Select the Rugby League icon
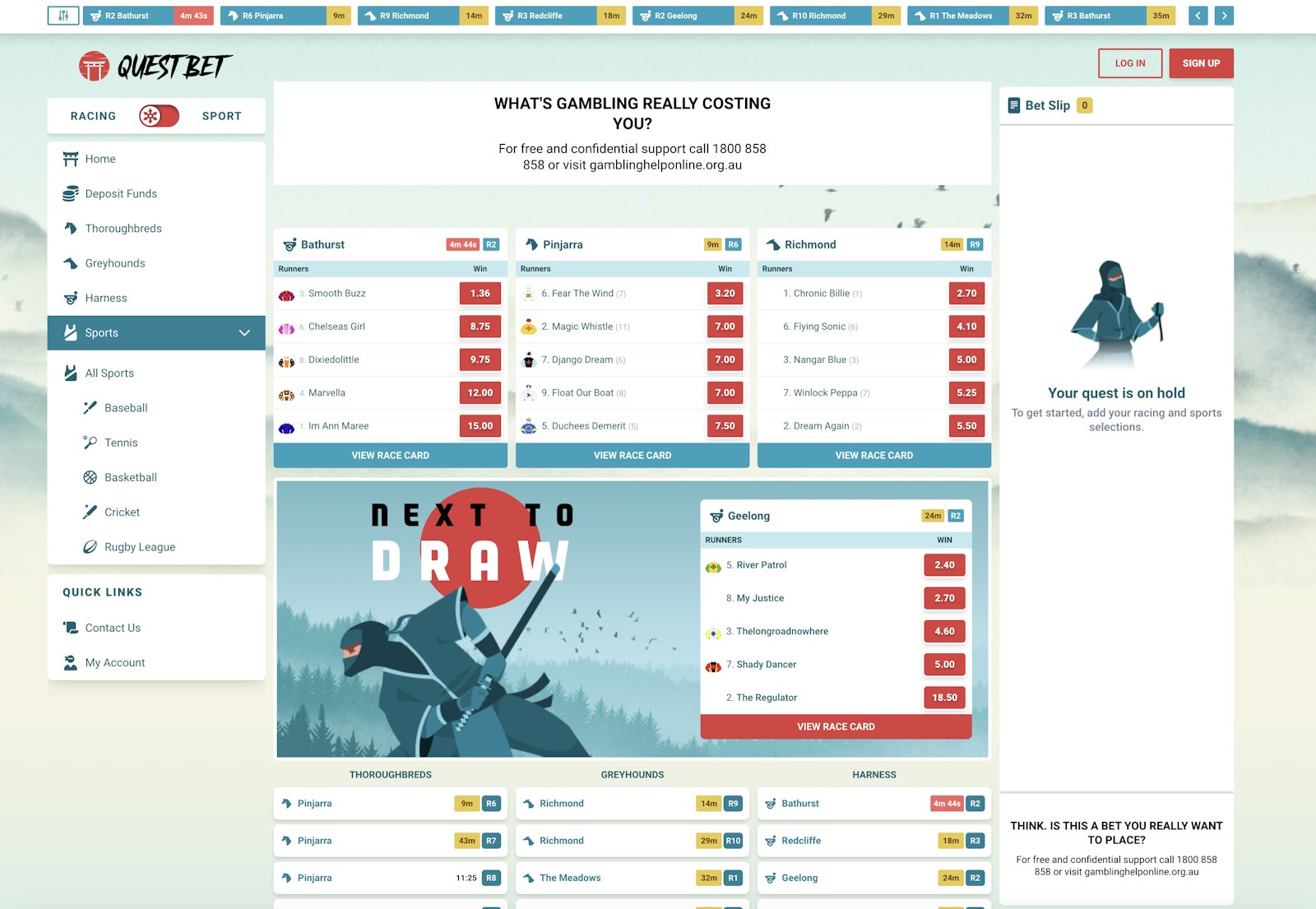 click(90, 546)
